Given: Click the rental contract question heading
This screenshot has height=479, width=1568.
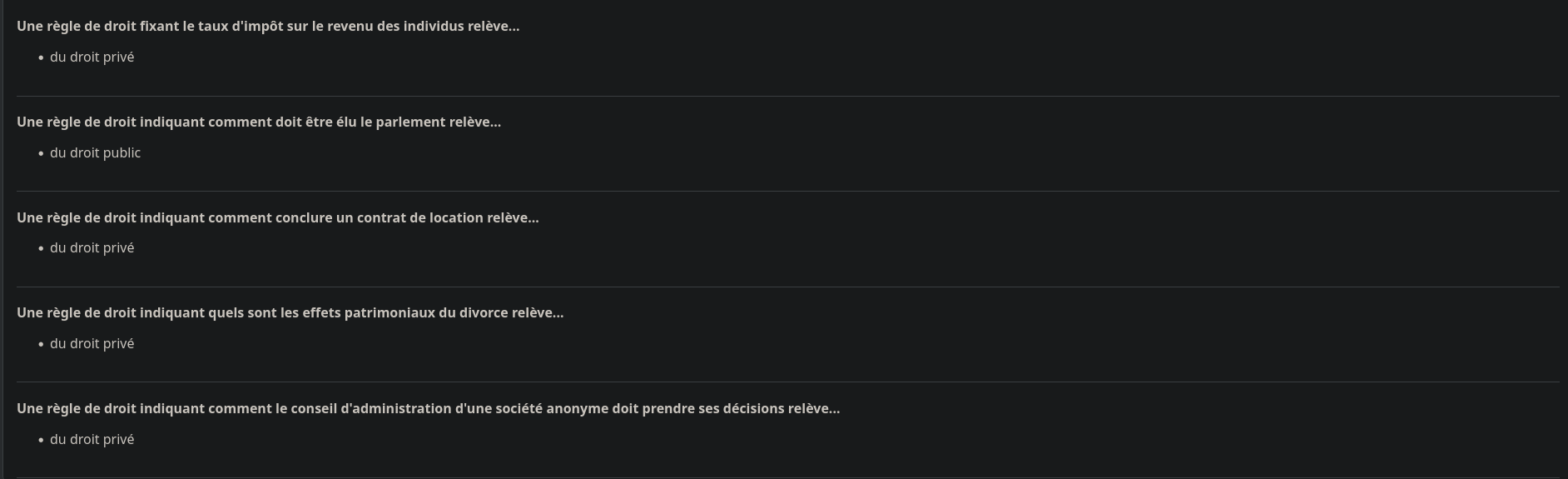Looking at the screenshot, I should click(278, 217).
